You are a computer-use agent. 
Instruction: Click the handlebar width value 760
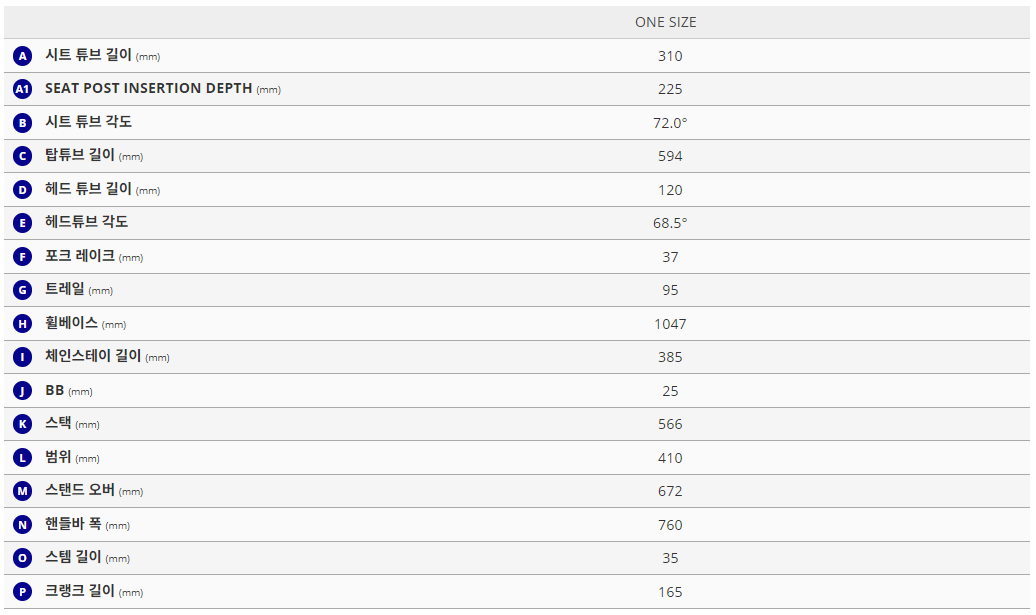coord(670,525)
